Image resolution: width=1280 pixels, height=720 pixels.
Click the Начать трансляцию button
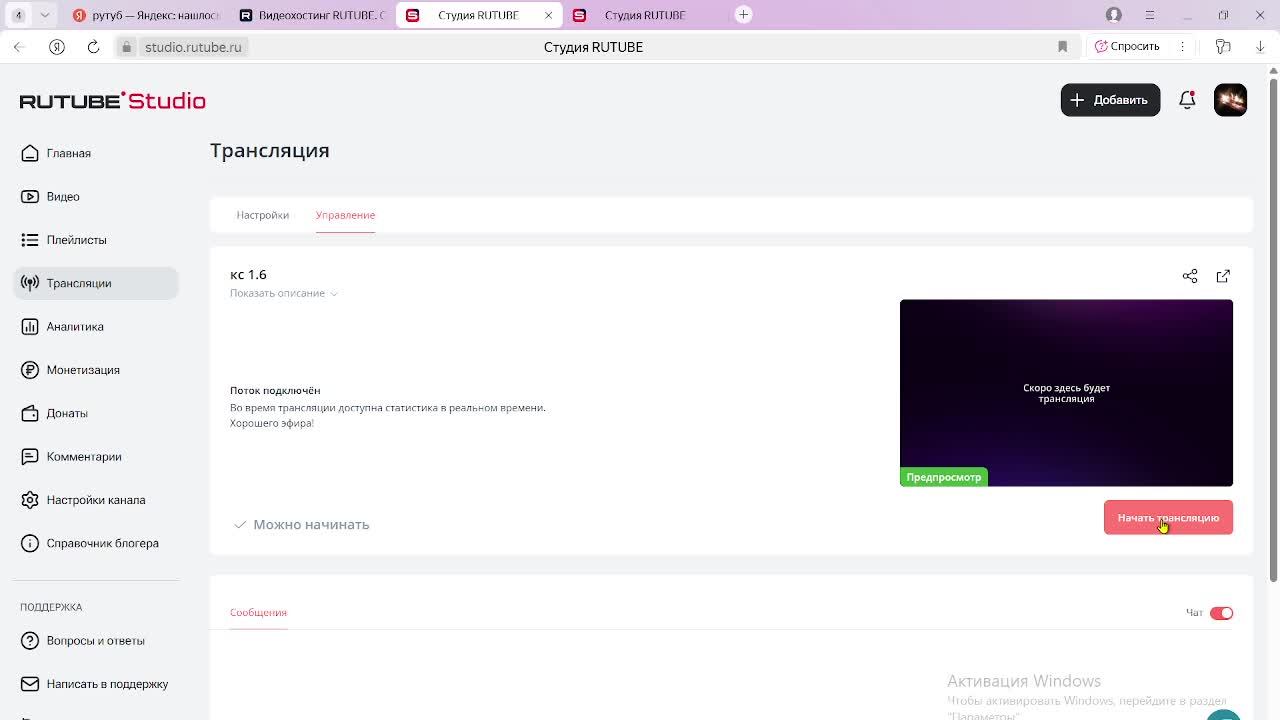(x=1168, y=518)
